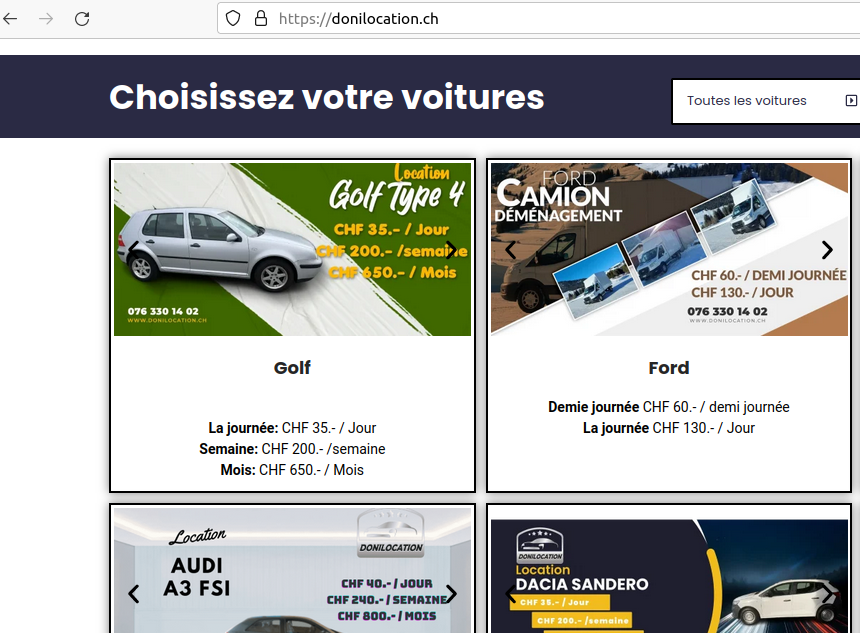This screenshot has height=633, width=860.
Task: Open the Ford vehicle title
Action: (669, 368)
